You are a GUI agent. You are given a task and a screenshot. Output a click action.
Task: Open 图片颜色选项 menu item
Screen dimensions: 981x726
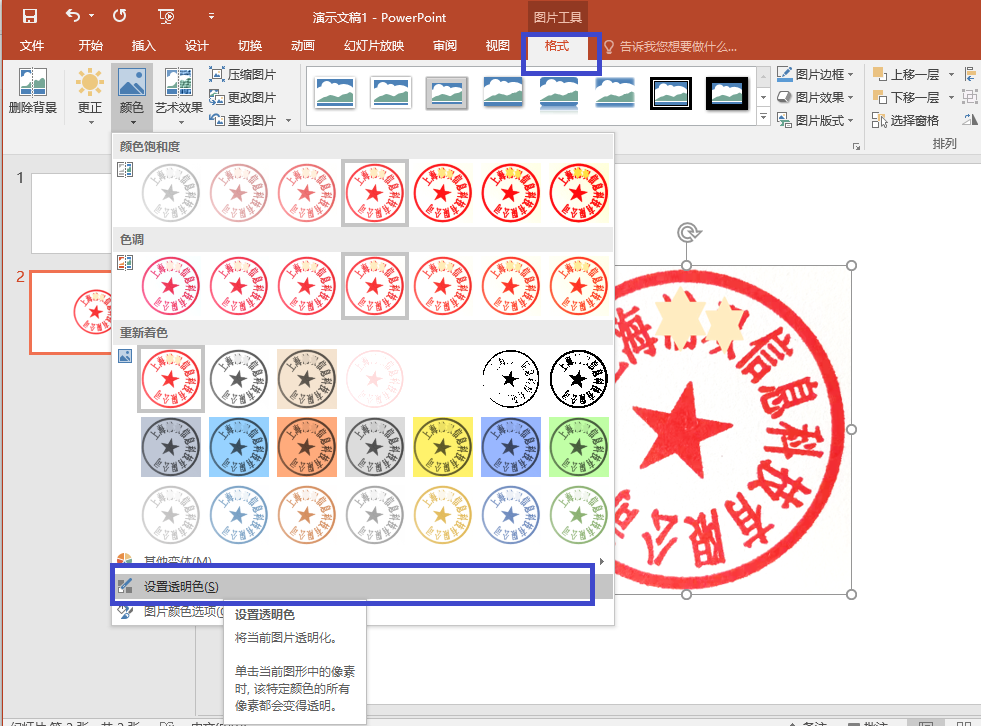click(169, 611)
